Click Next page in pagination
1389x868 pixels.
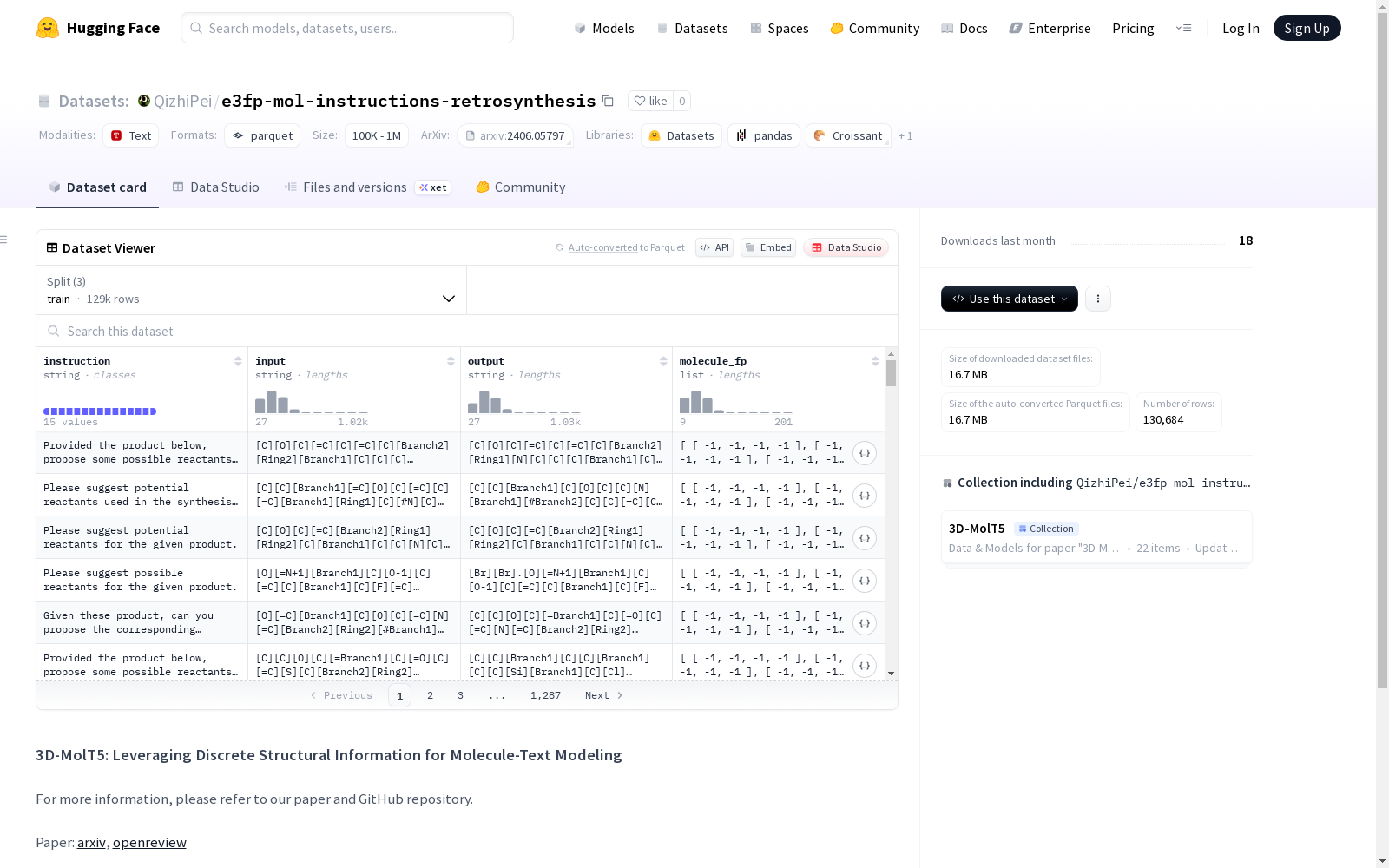click(x=603, y=695)
